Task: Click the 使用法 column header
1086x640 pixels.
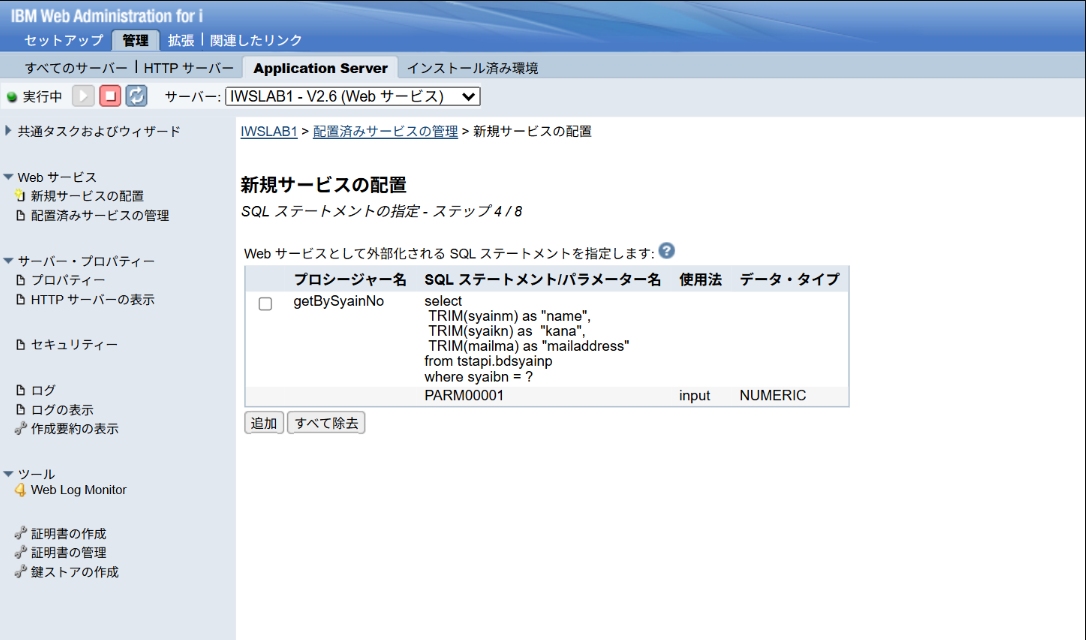Action: pos(700,279)
